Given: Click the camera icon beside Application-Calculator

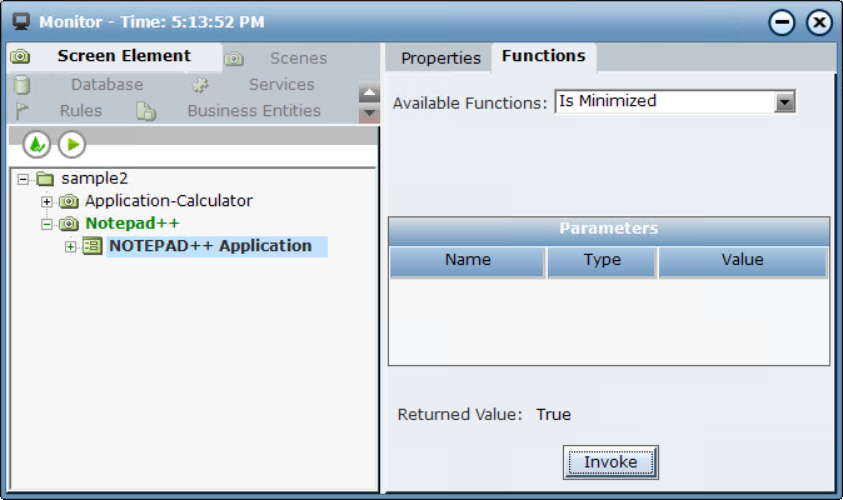Looking at the screenshot, I should point(69,202).
